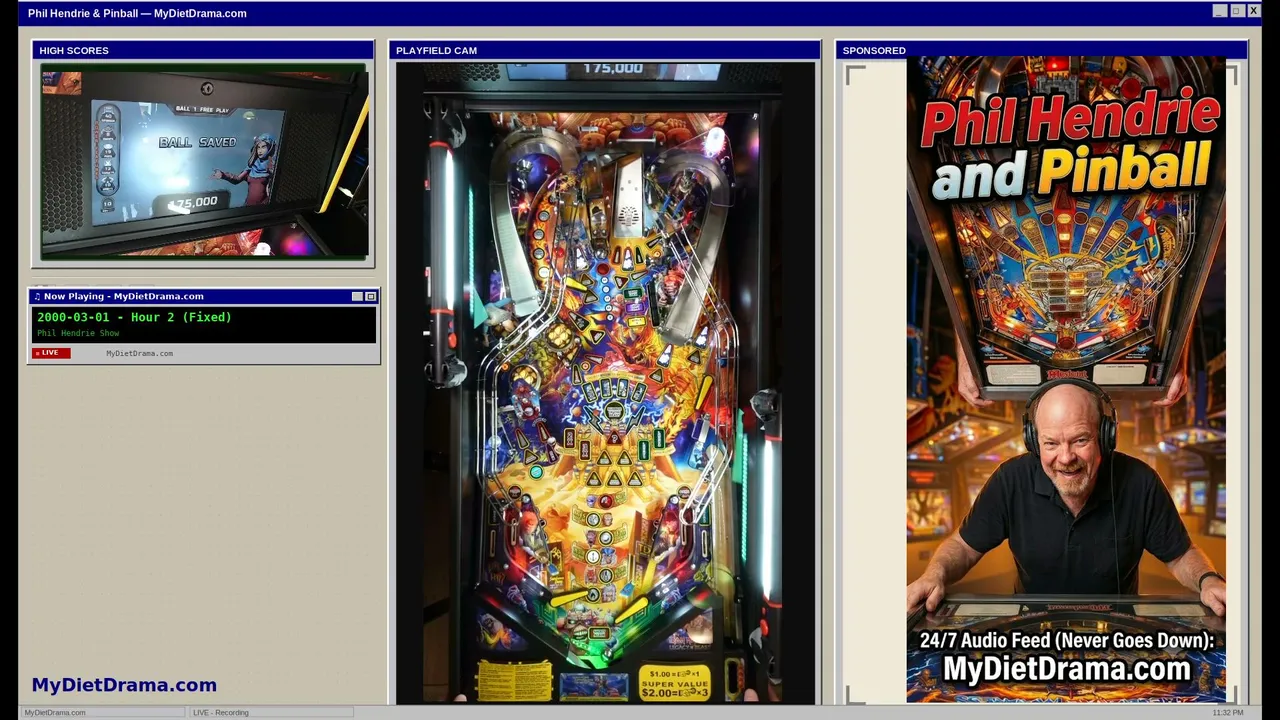Image resolution: width=1280 pixels, height=720 pixels.
Task: Open the large blue MyDietDrama.com link
Action: point(124,685)
